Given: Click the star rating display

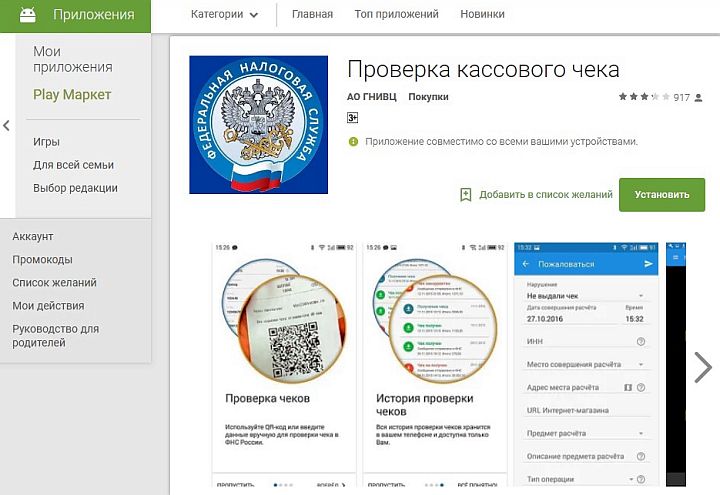Looking at the screenshot, I should [x=644, y=97].
